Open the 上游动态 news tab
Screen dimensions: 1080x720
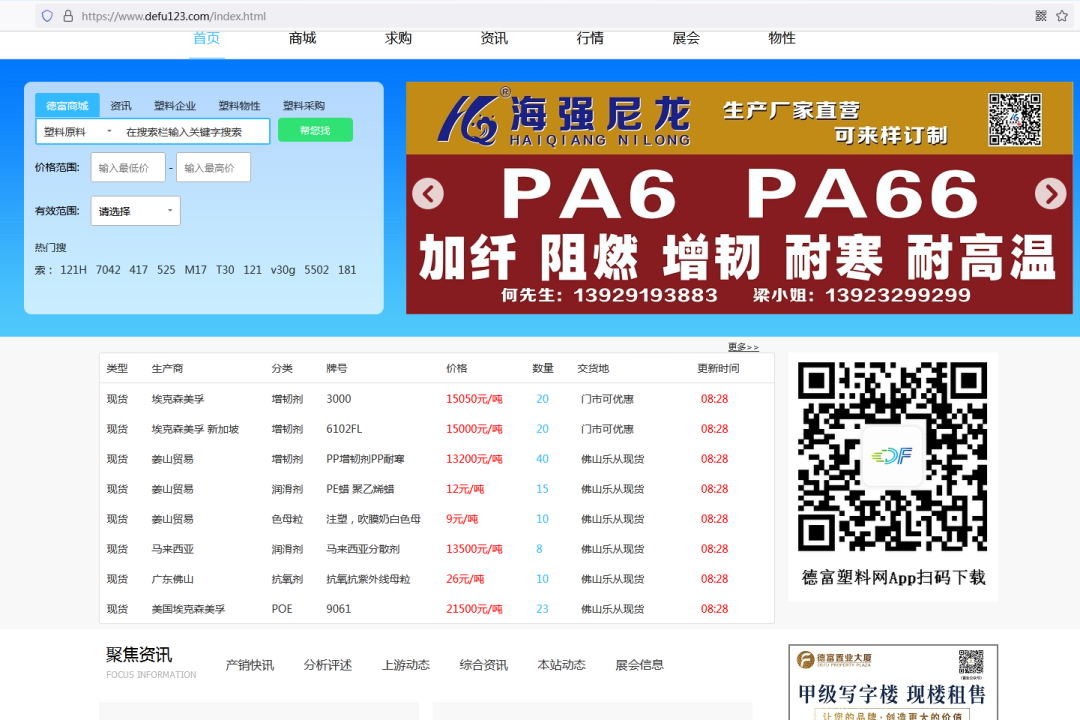[x=406, y=665]
